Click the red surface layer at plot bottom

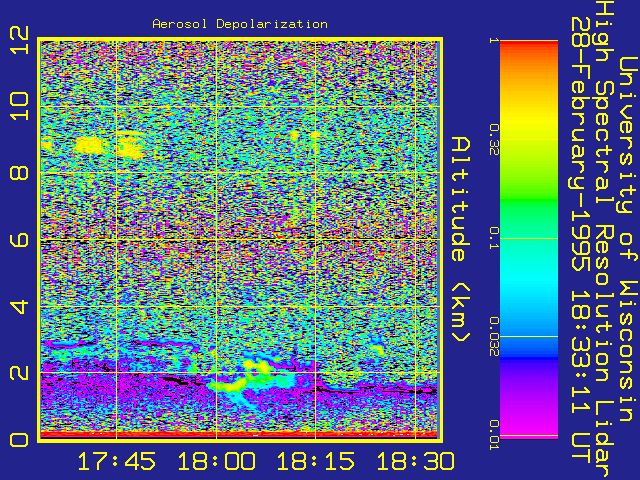[239, 434]
